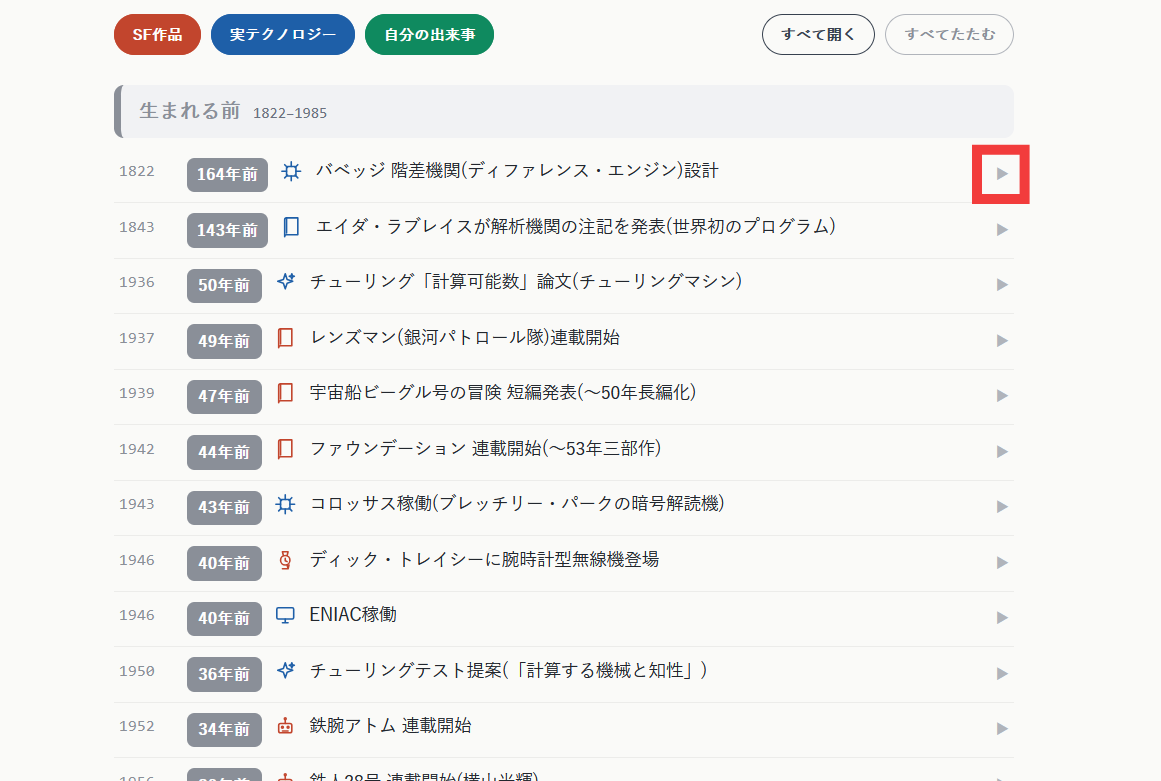Click the 36年前 badge
The height and width of the screenshot is (781, 1161).
(x=224, y=674)
